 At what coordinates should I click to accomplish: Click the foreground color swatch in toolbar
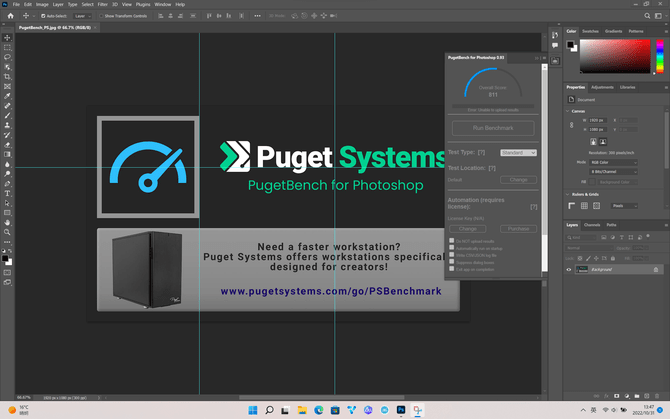tap(5, 258)
